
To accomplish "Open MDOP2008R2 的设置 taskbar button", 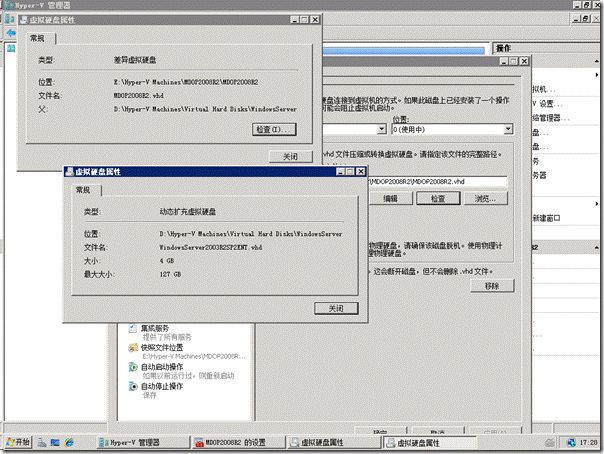I will click(239, 443).
